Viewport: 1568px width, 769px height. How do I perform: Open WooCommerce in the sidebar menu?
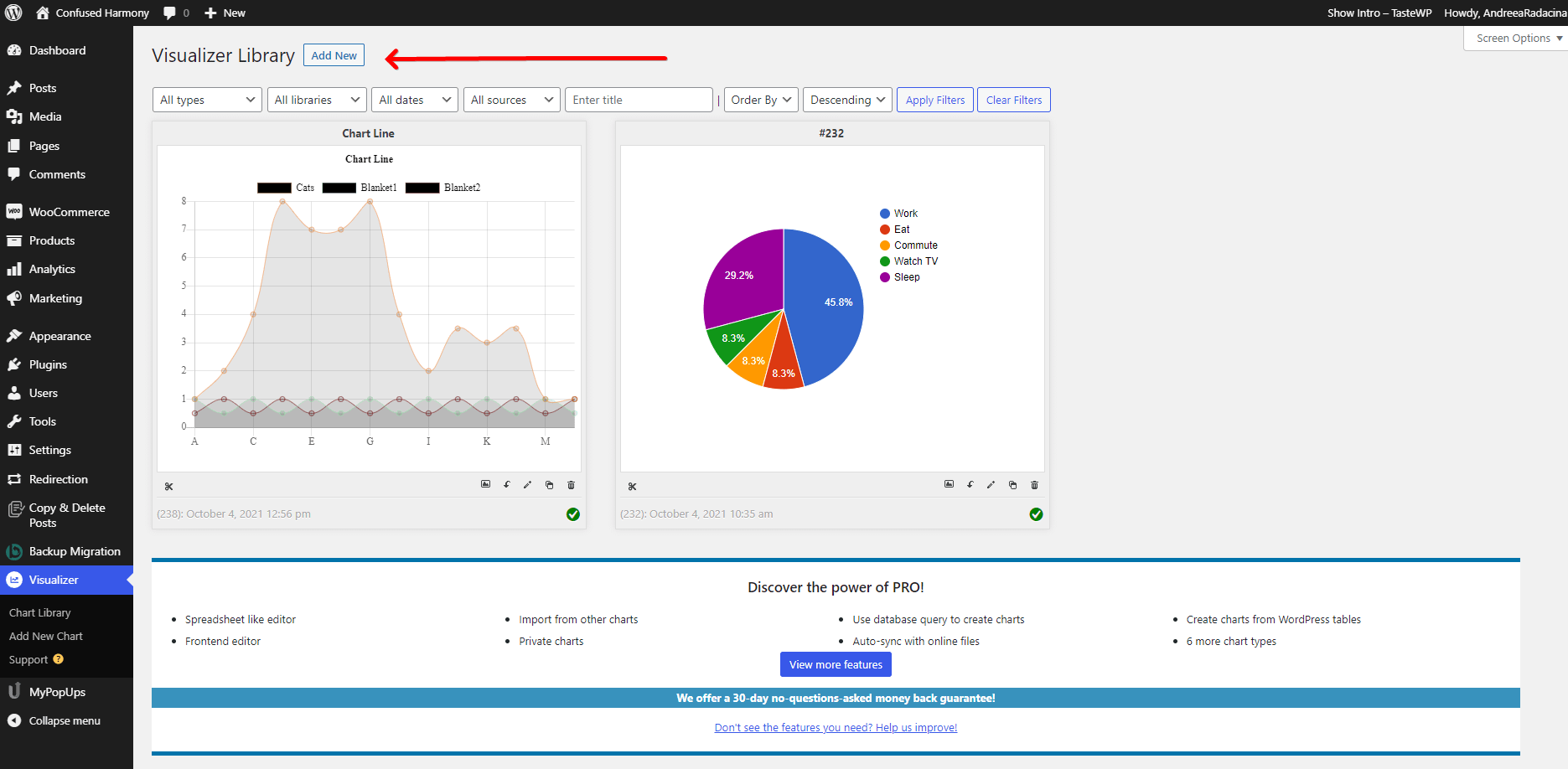click(x=69, y=212)
